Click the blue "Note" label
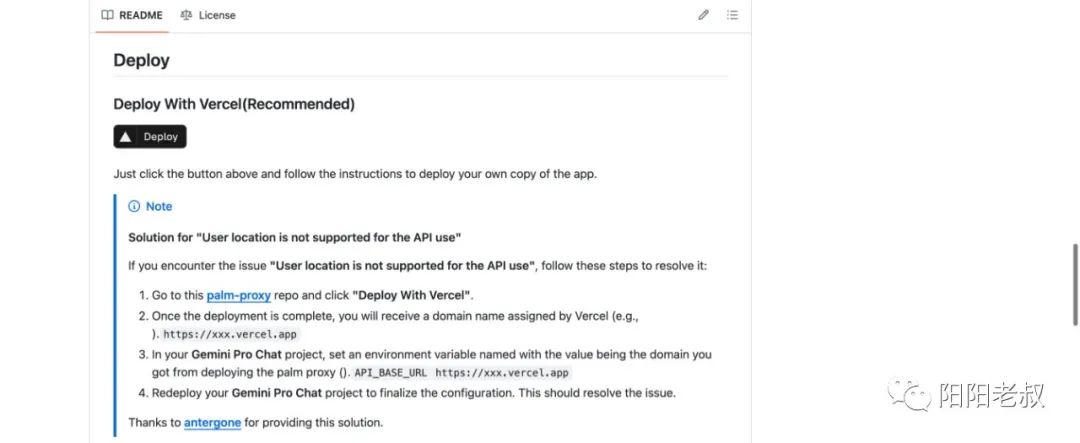Viewport: 1080px width, 443px height. pyautogui.click(x=159, y=207)
